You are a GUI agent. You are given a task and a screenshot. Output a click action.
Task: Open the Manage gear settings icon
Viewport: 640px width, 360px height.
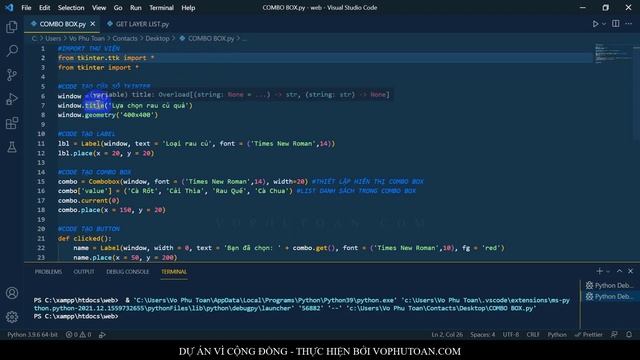point(12,317)
